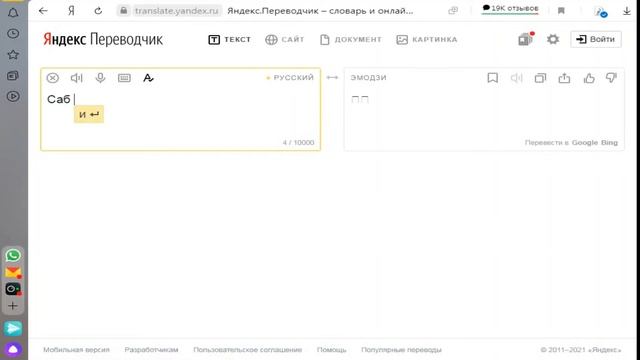
Task: Listen to source text speaker
Action: pyautogui.click(x=76, y=78)
